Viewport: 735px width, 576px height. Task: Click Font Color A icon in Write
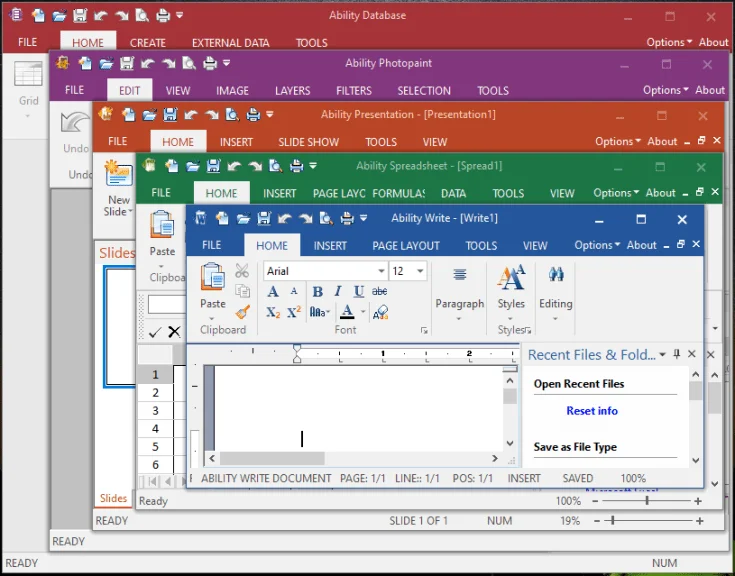pyautogui.click(x=347, y=312)
